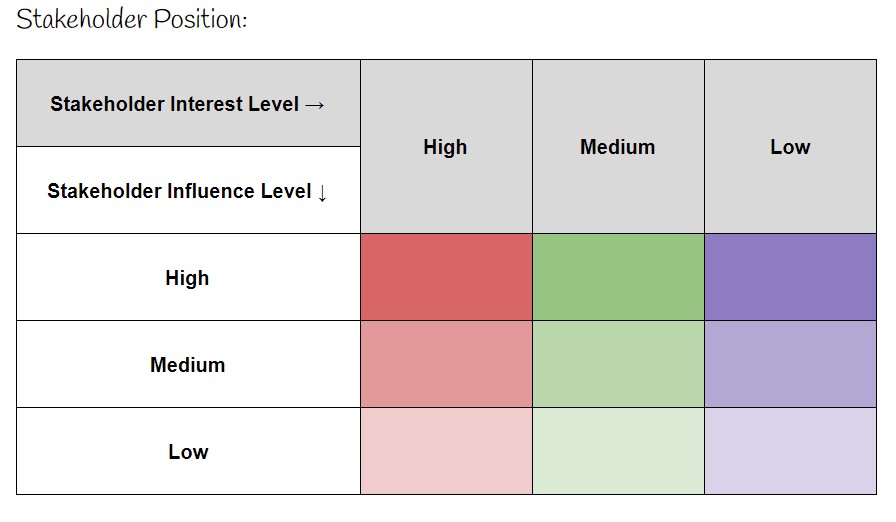This screenshot has width=896, height=522.
Task: Click the High influence, Low interest purple cell
Action: (790, 277)
